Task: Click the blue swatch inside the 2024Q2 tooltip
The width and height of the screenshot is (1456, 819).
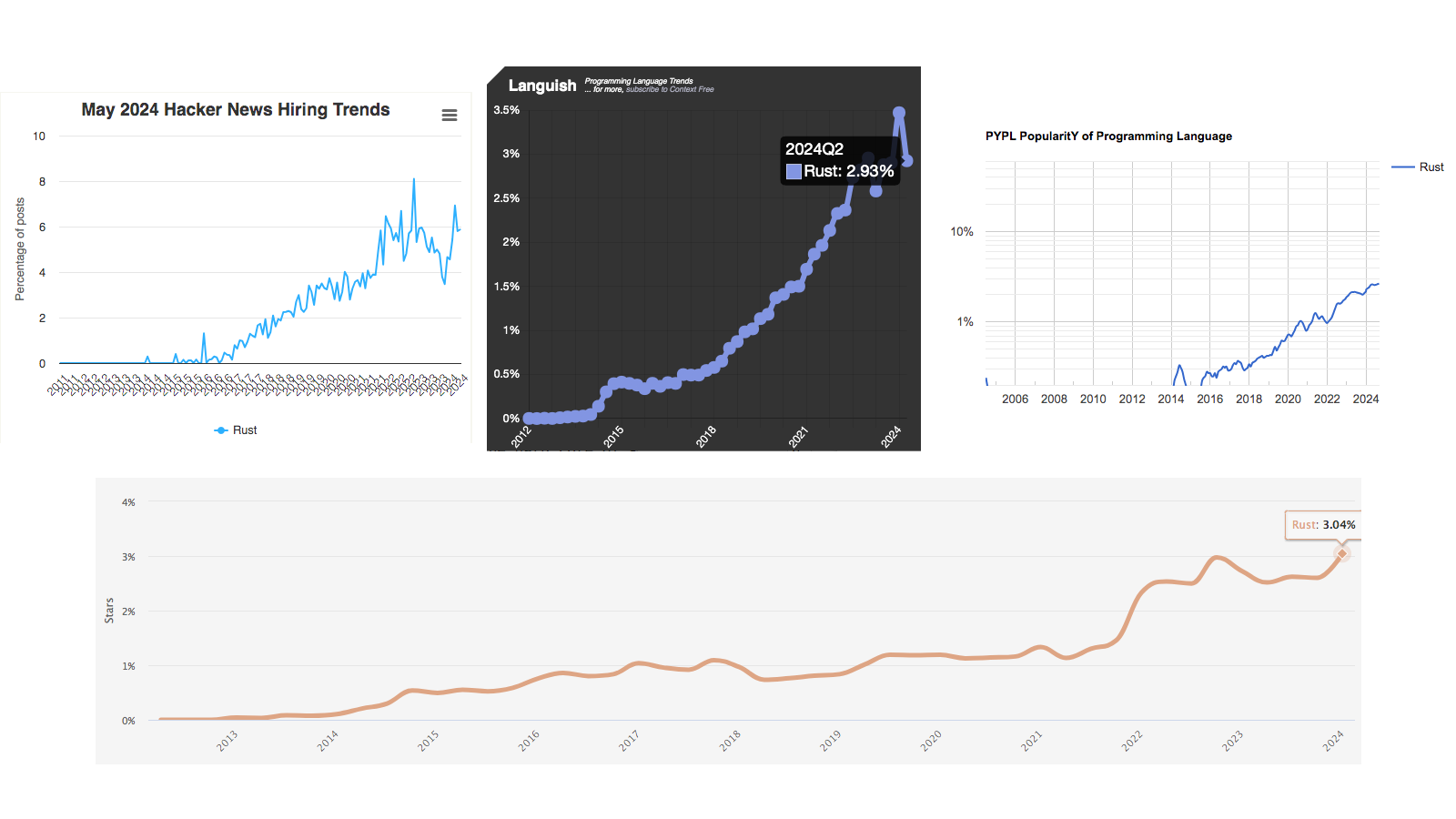Action: [x=793, y=171]
